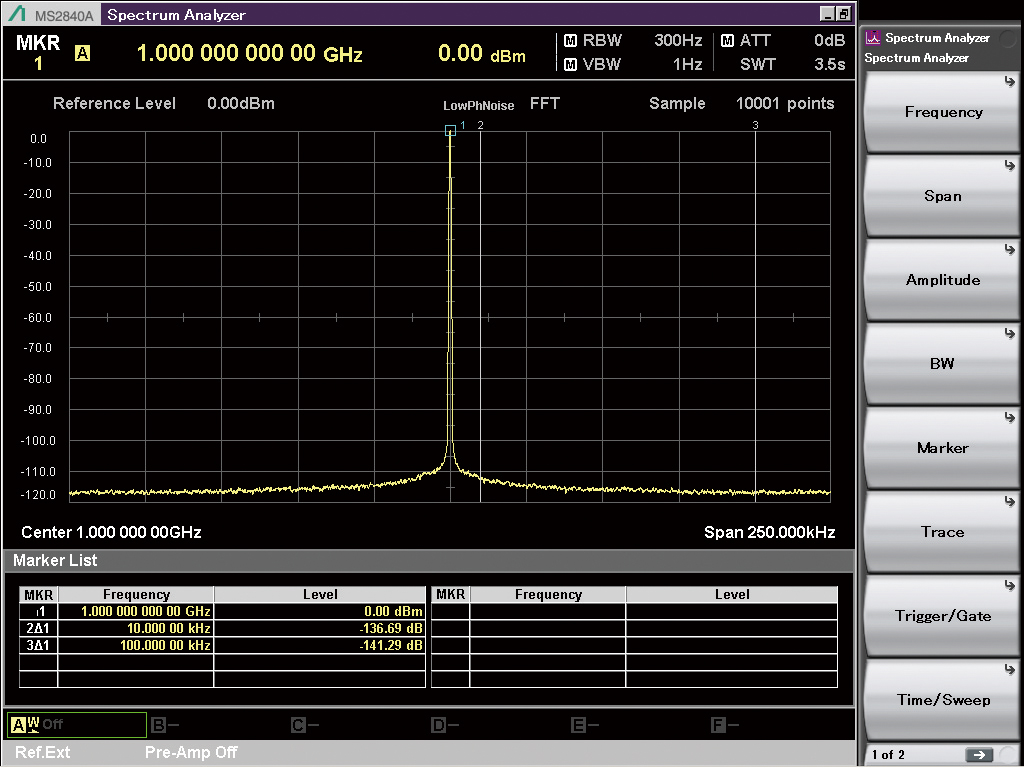Click the VBW value 1Hz
This screenshot has width=1024, height=768.
click(687, 64)
